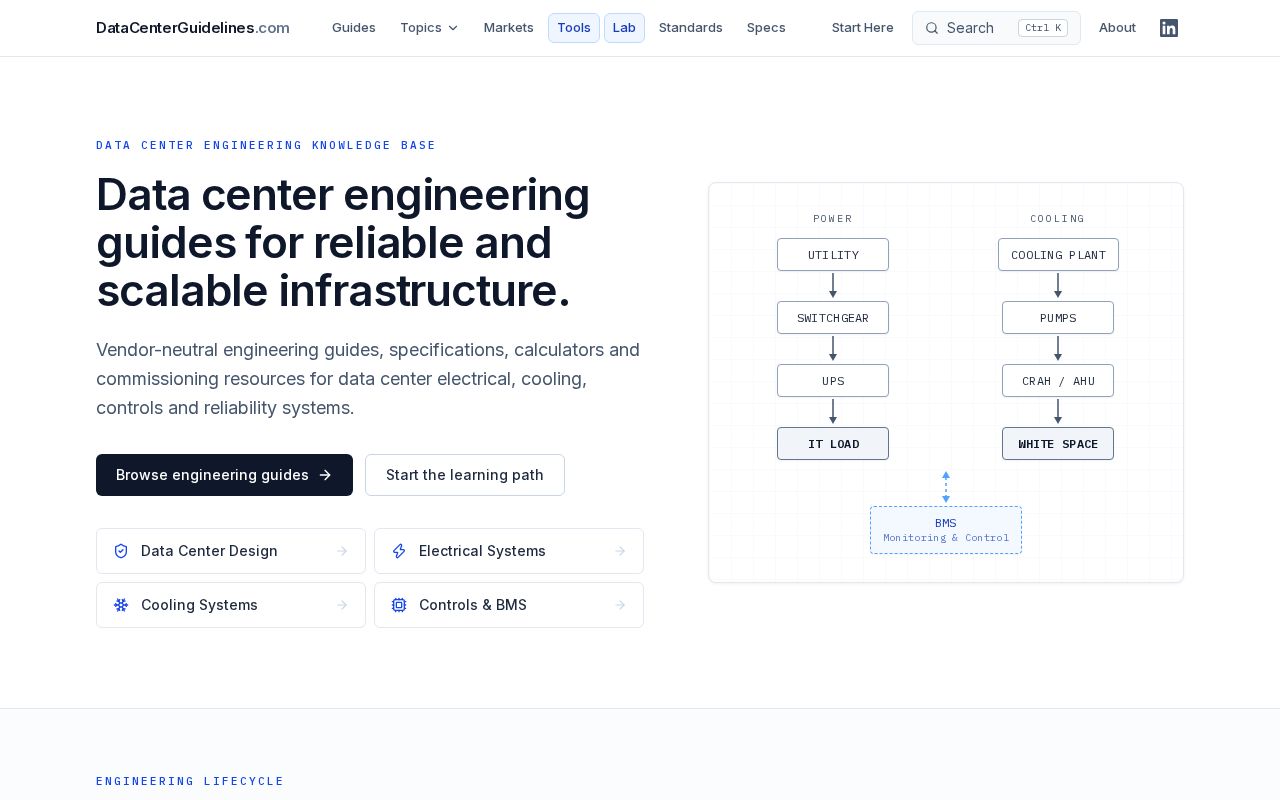Click the arrow on Data Center Design card
This screenshot has width=1280, height=800.
pyautogui.click(x=342, y=551)
